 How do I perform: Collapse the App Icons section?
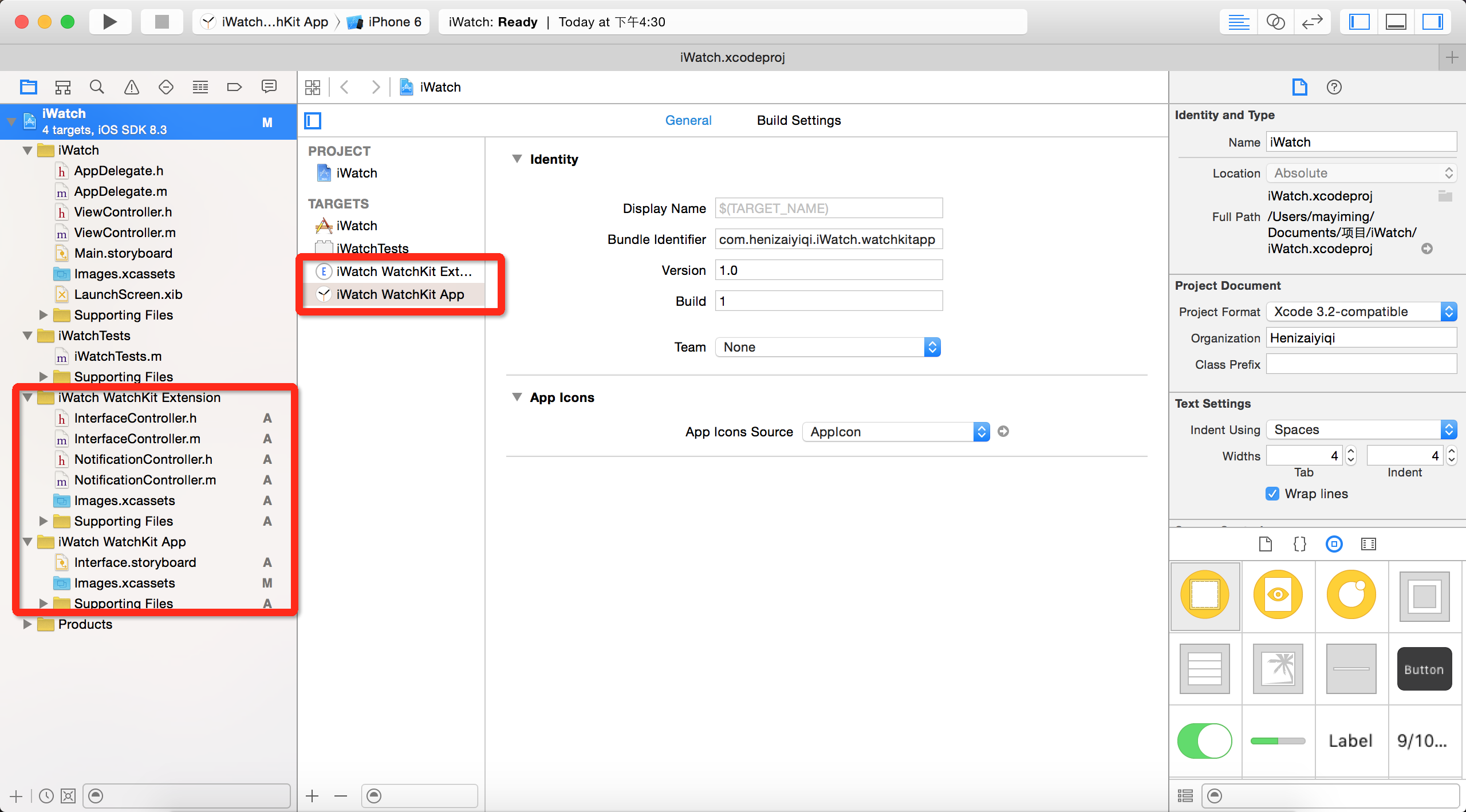[x=517, y=397]
